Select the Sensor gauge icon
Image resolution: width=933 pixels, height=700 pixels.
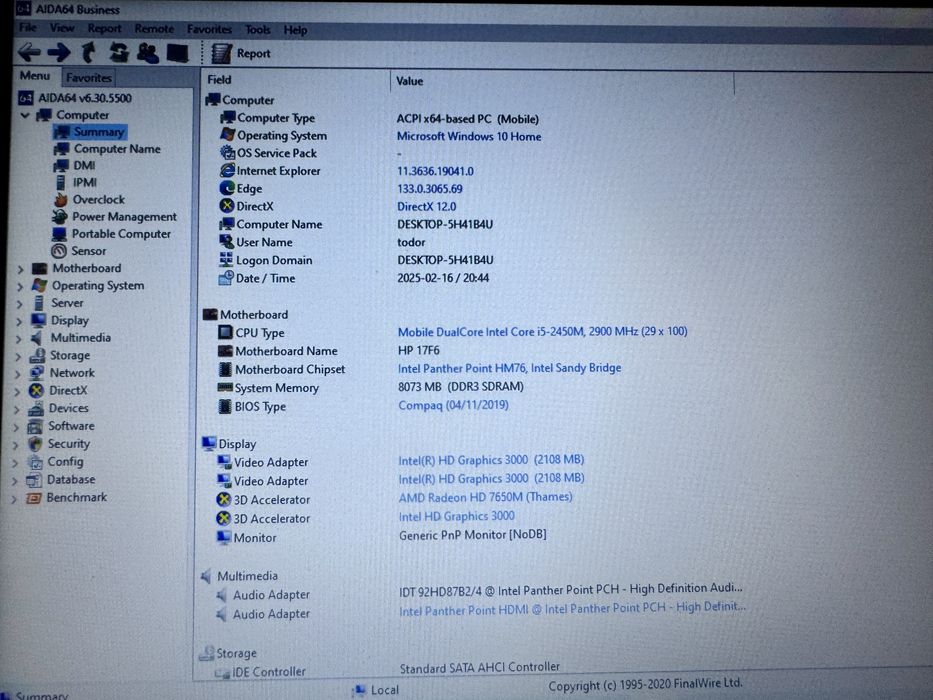click(x=58, y=251)
